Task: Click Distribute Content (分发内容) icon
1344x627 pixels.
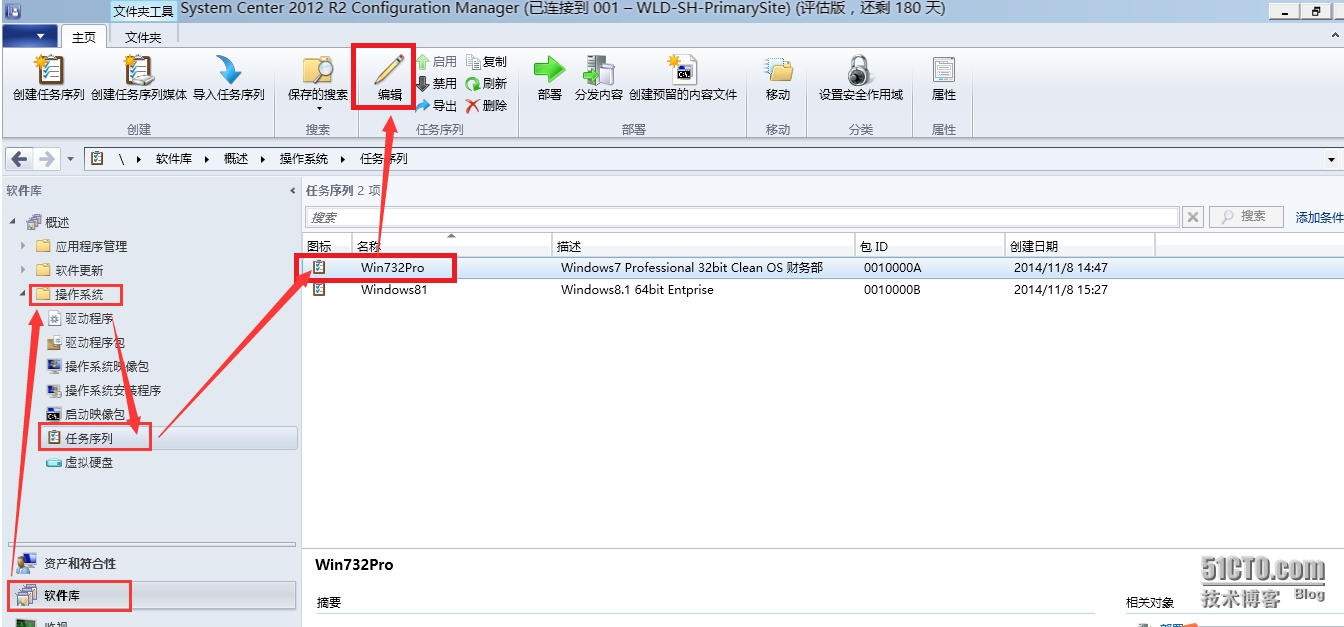Action: tap(599, 69)
